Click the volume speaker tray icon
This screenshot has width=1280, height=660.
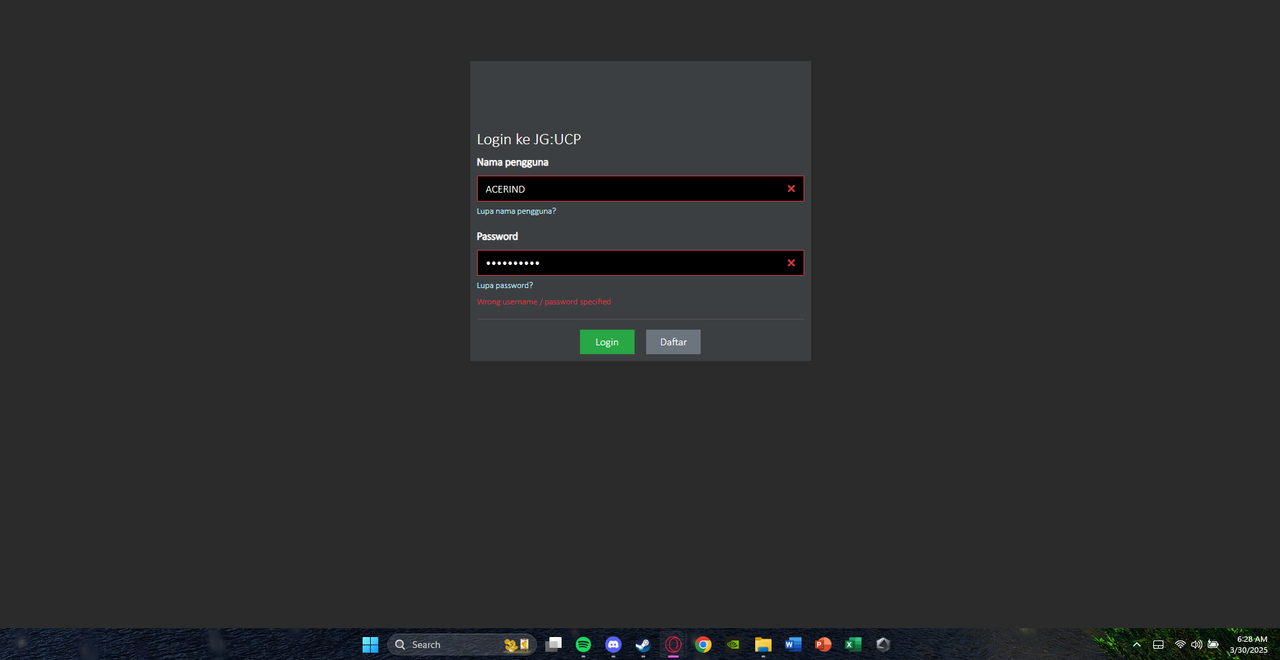click(1196, 645)
